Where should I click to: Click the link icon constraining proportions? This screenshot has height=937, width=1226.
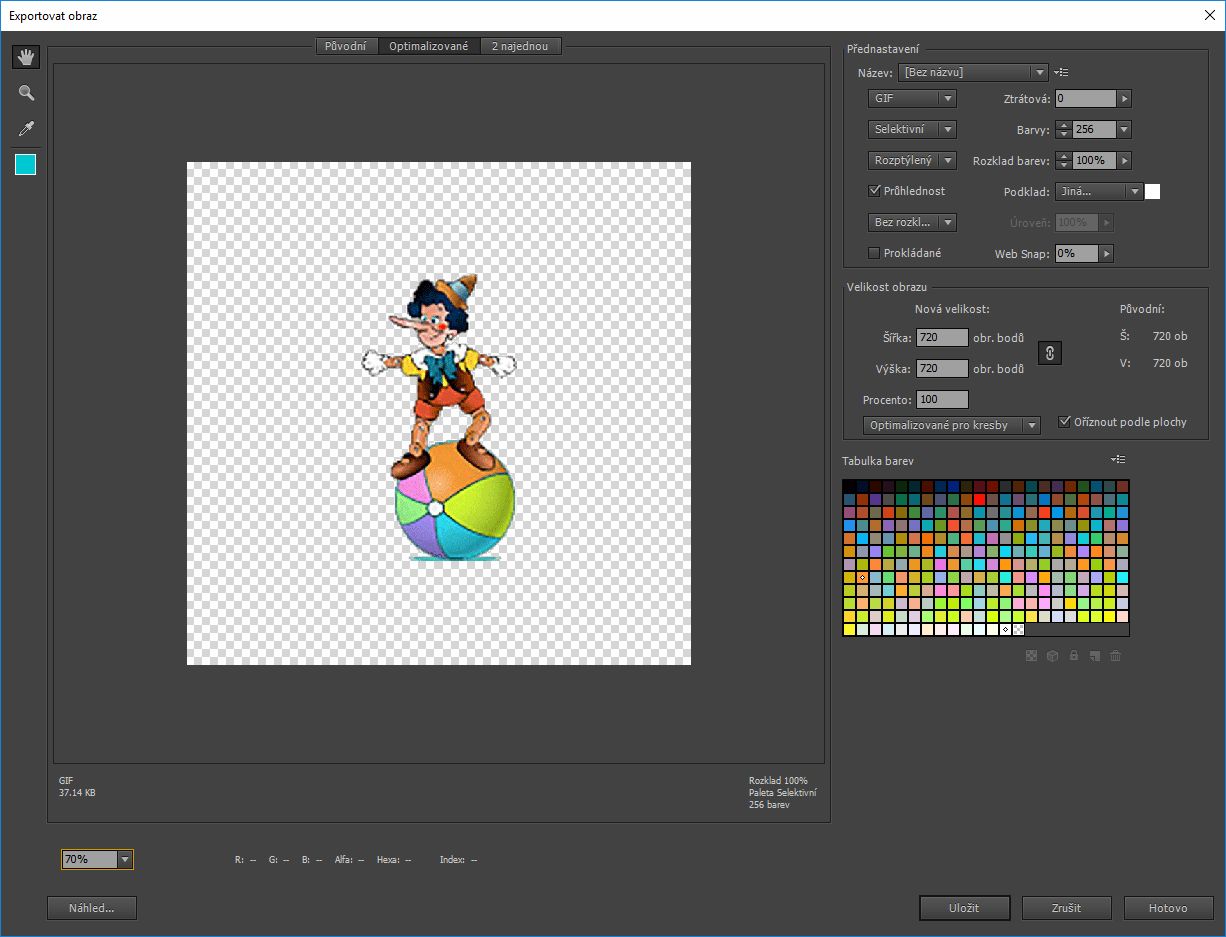click(1049, 353)
